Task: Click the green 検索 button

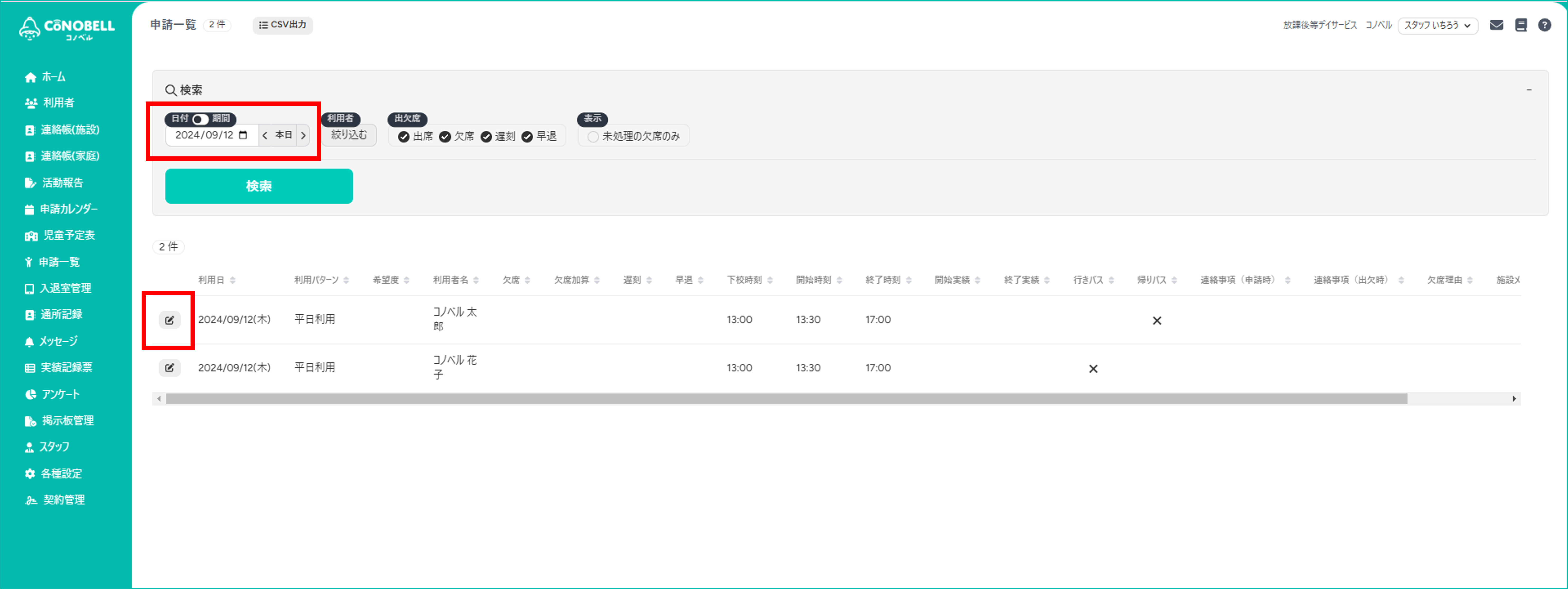Action: tap(259, 186)
